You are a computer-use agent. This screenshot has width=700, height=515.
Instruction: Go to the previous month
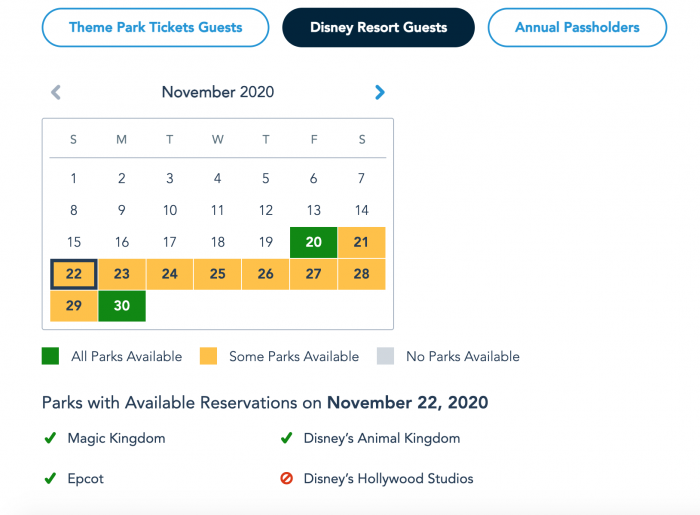click(x=56, y=92)
